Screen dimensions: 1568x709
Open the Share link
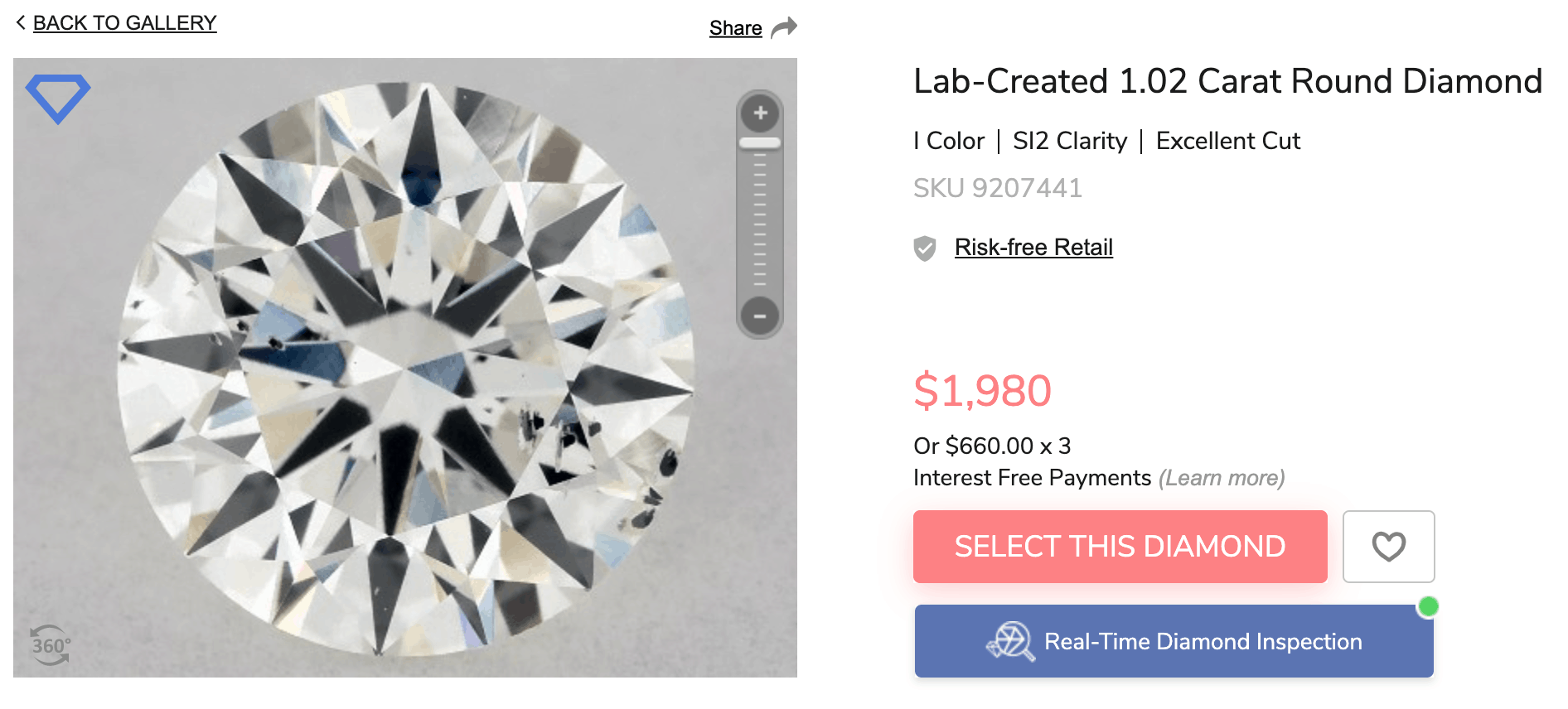click(735, 28)
